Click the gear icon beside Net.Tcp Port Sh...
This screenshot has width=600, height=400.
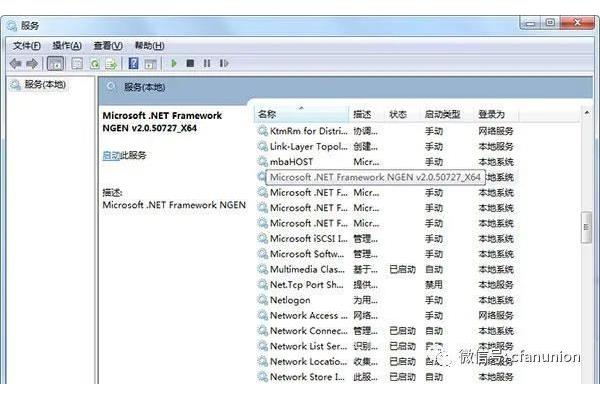click(x=262, y=284)
